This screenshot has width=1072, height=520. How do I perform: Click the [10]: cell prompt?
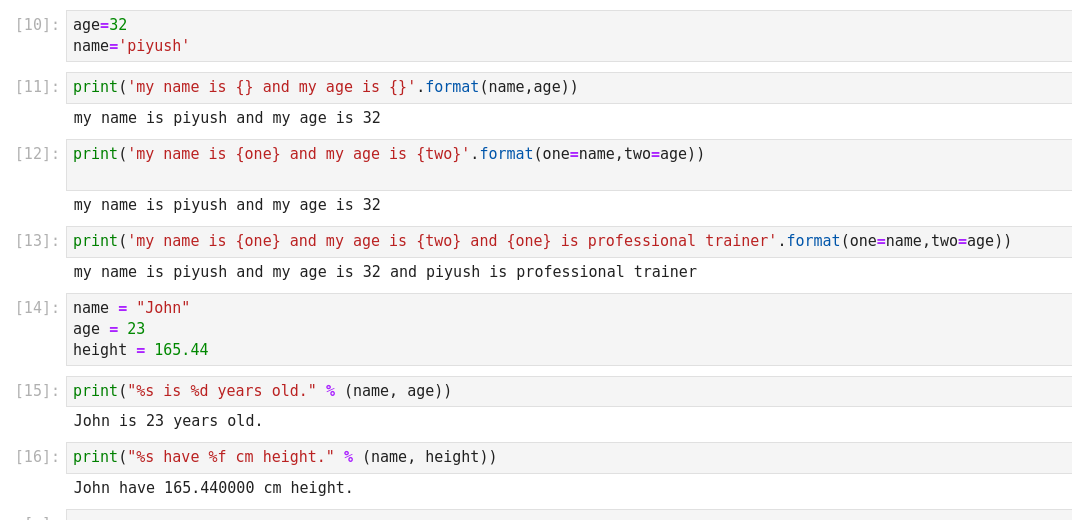[x=37, y=25]
